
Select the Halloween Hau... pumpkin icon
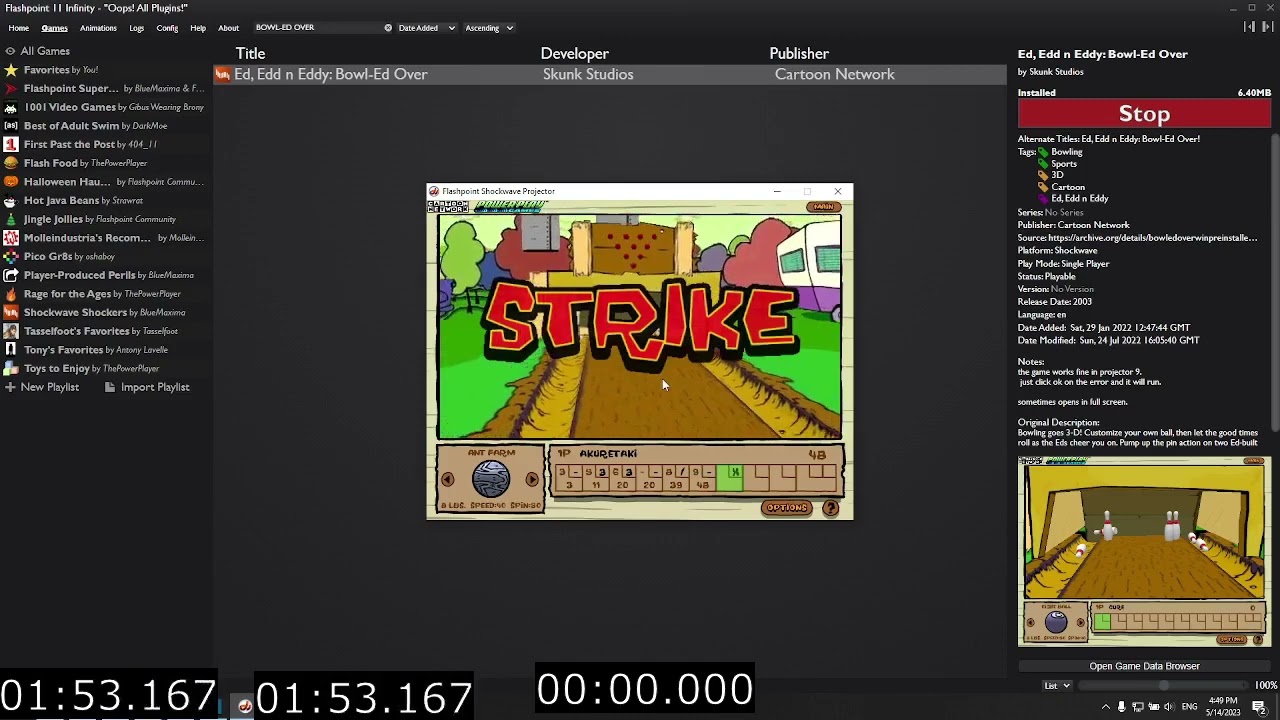[11, 182]
